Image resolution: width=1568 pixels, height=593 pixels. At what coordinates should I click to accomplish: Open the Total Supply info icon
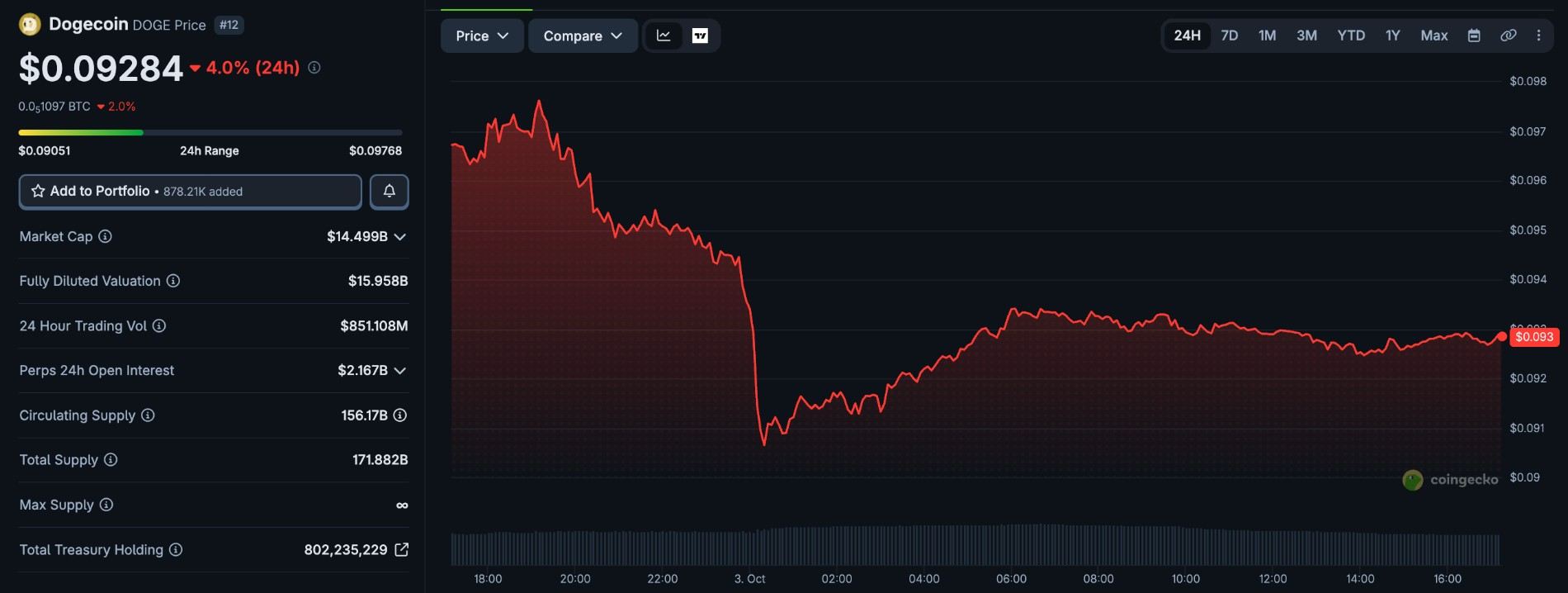pos(111,459)
